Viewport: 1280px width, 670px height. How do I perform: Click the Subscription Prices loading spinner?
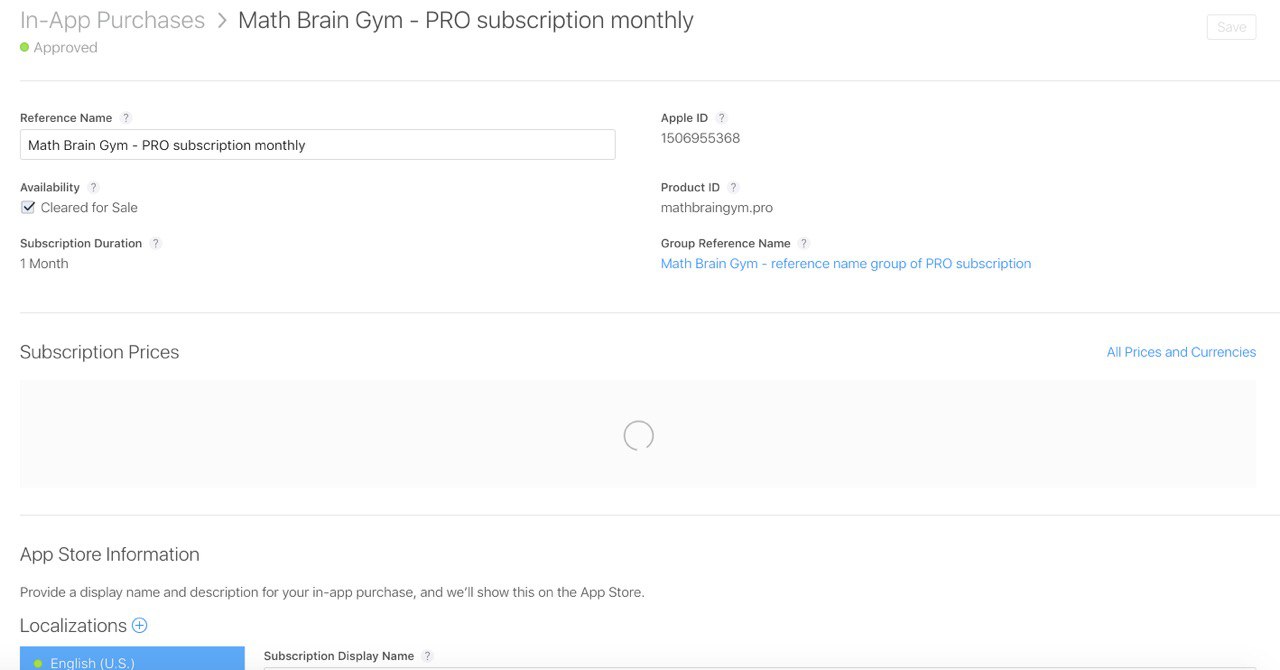click(x=638, y=435)
